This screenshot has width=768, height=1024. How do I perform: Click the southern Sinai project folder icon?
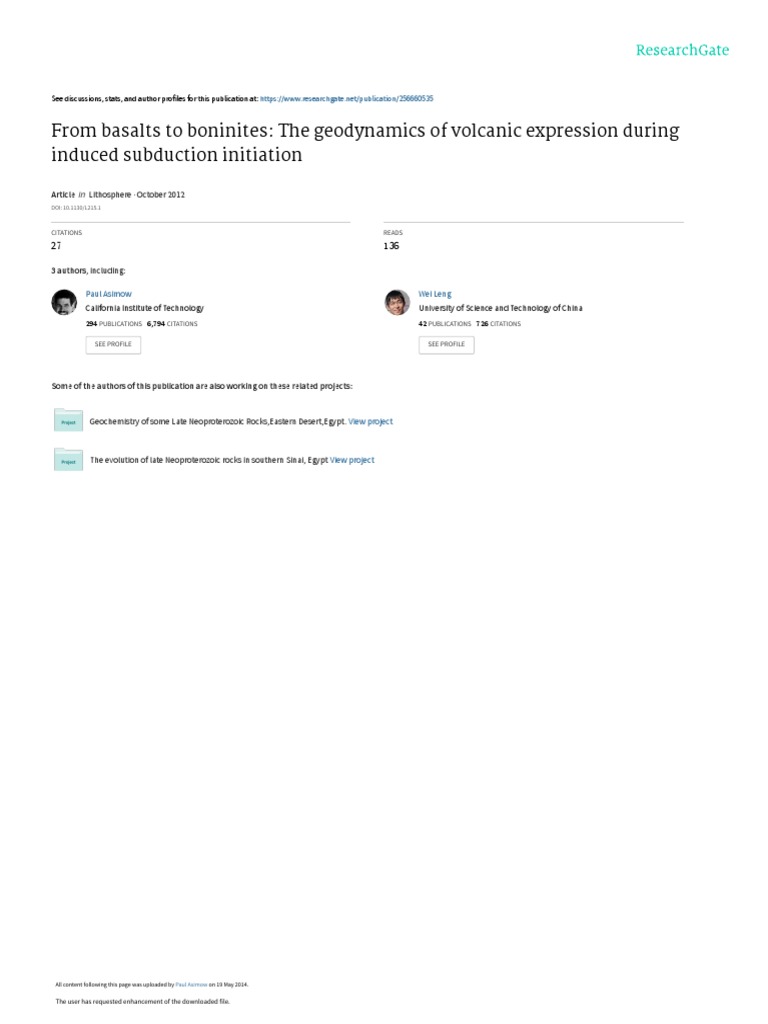pyautogui.click(x=68, y=459)
